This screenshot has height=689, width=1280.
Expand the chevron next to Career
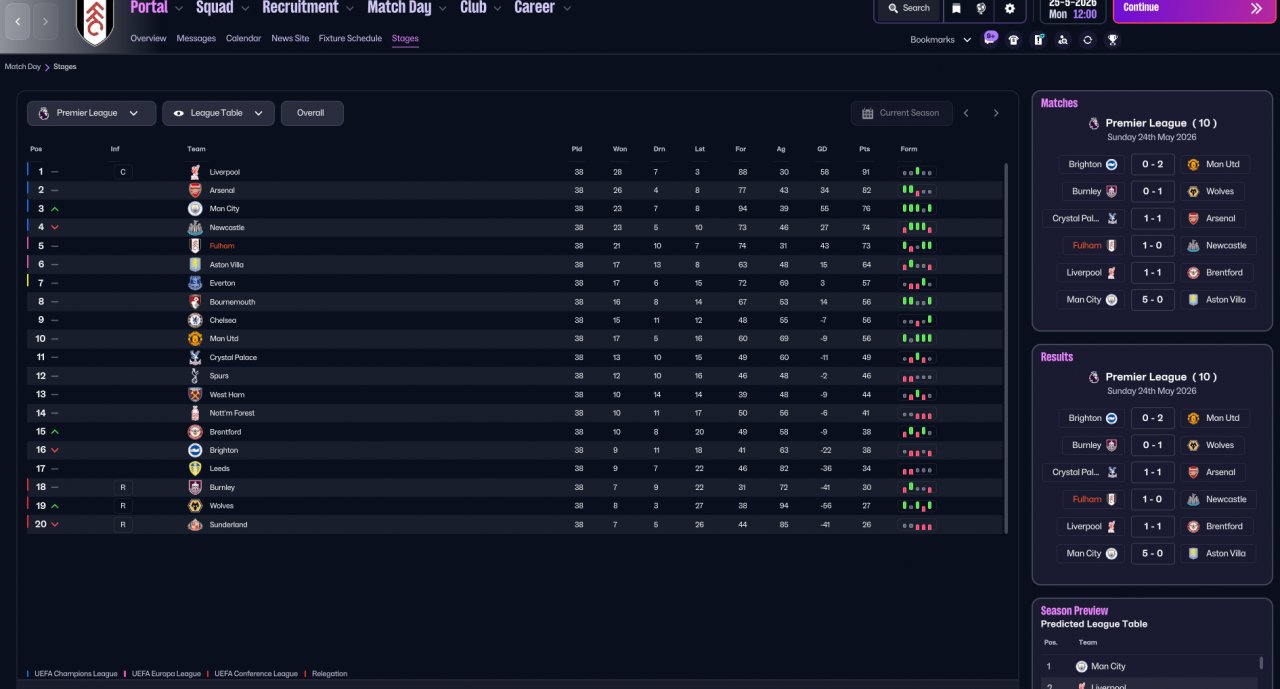(566, 8)
